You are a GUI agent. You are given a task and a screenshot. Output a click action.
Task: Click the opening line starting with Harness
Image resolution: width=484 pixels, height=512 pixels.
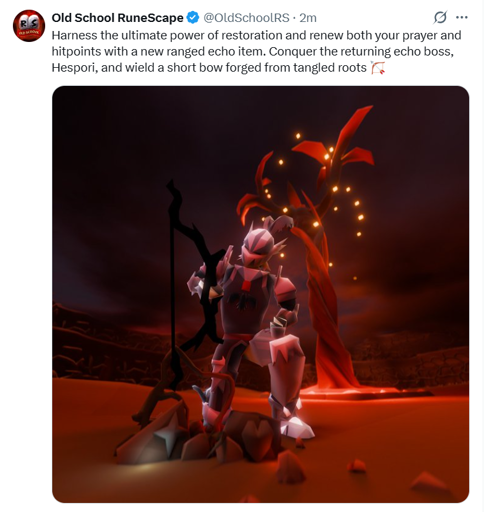[x=256, y=35]
